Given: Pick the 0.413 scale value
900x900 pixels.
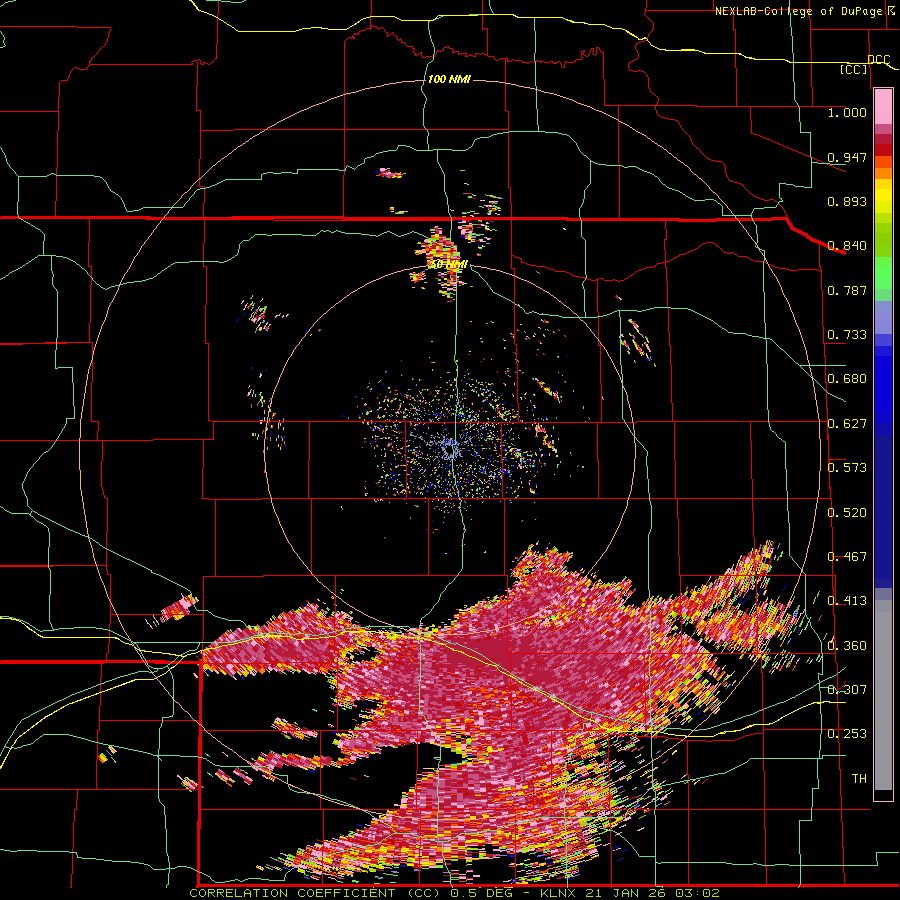Looking at the screenshot, I should [x=847, y=601].
